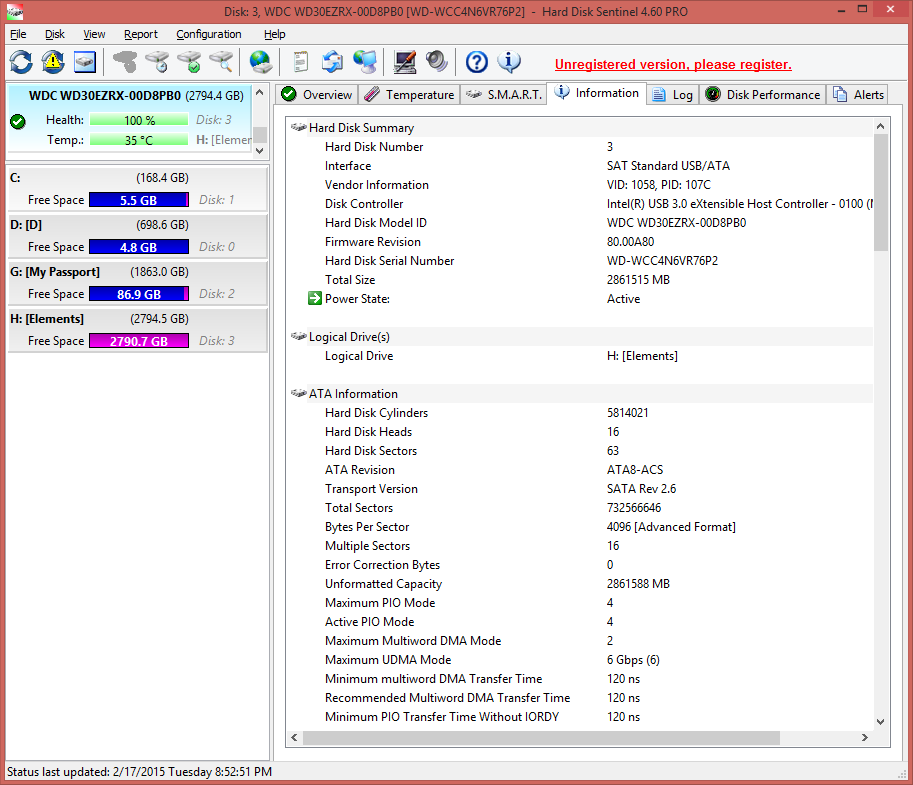The image size is (913, 785).
Task: Click the 86.9 GB free space bar
Action: pyautogui.click(x=139, y=294)
